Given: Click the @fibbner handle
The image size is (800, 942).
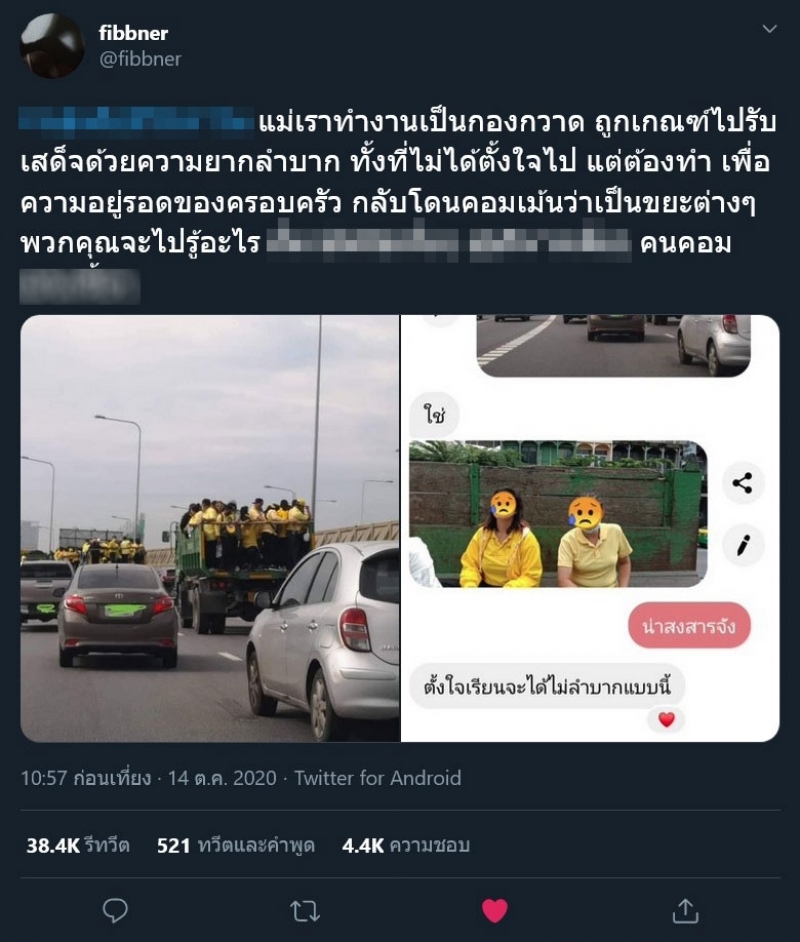Looking at the screenshot, I should [140, 59].
